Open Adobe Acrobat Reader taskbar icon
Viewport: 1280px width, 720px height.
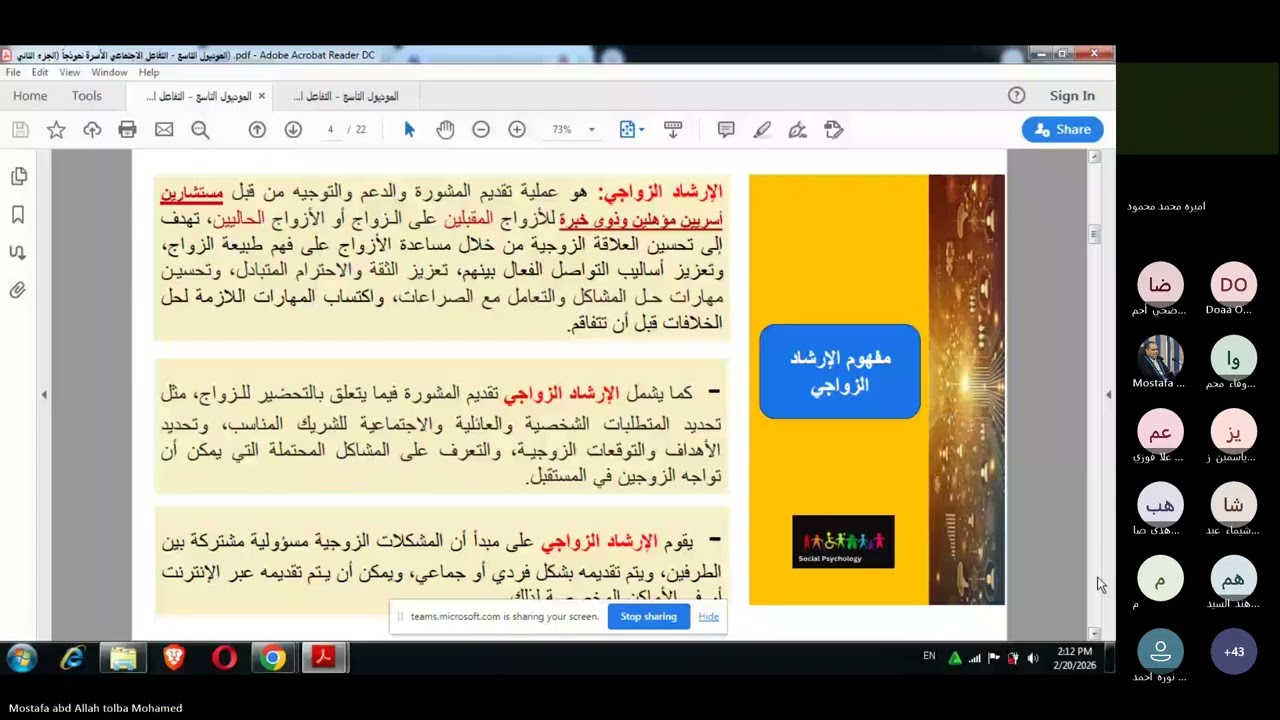click(x=323, y=658)
